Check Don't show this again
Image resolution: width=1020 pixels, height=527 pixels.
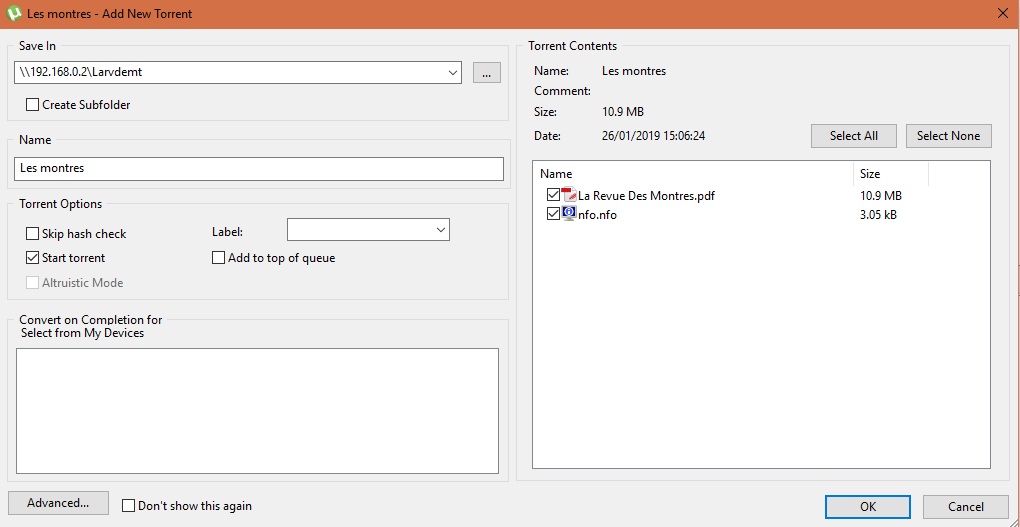128,506
